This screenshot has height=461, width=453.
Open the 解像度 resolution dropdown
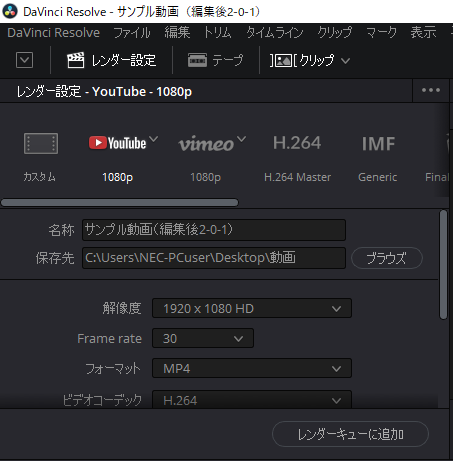(x=252, y=308)
